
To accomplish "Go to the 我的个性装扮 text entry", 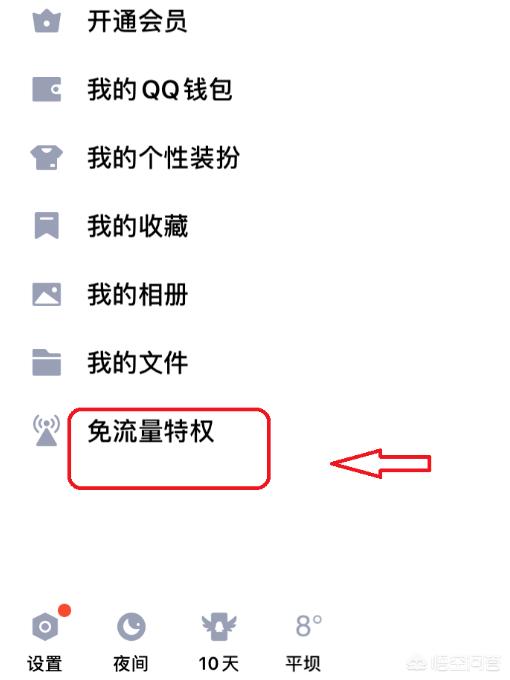I will tap(163, 157).
